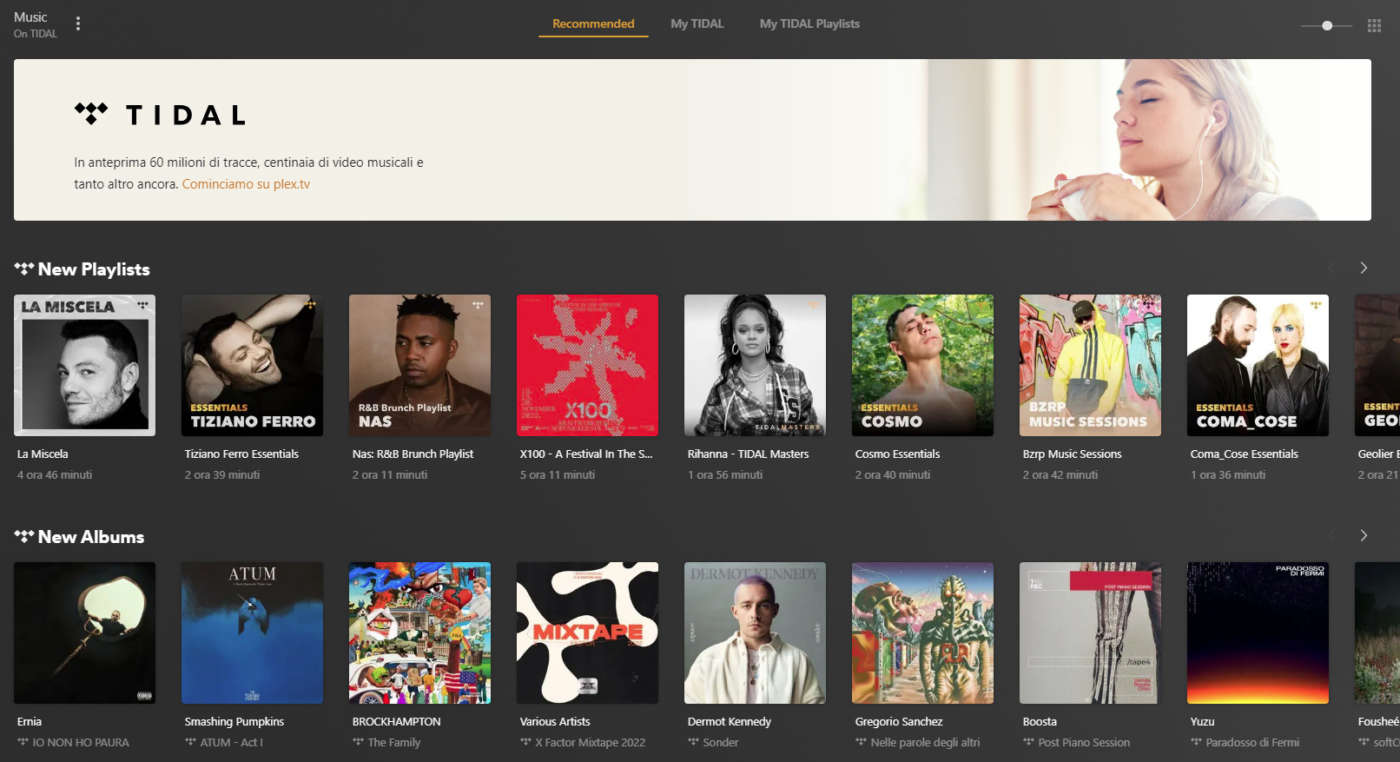Open the red X100 festival playlist cover
This screenshot has width=1400, height=762.
pos(588,365)
